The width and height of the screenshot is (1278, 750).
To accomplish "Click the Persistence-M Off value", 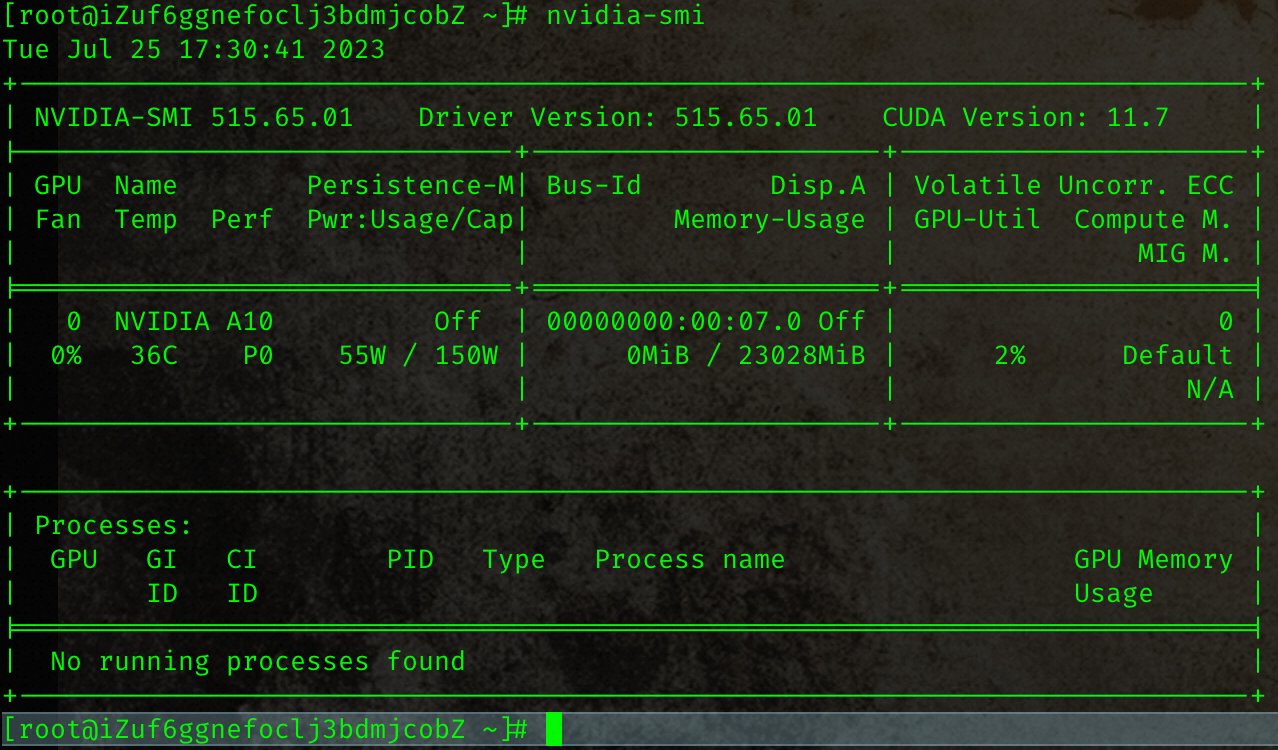I will pyautogui.click(x=456, y=321).
